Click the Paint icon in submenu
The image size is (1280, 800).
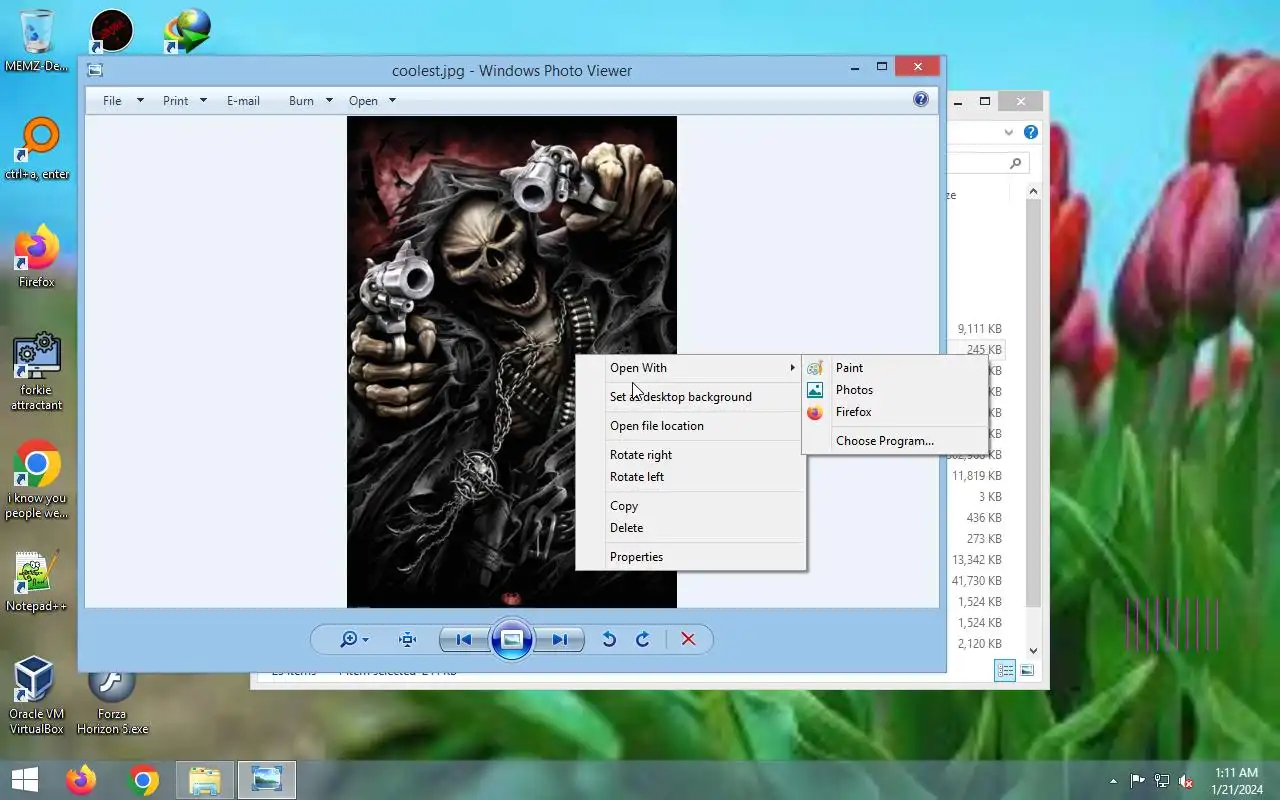pyautogui.click(x=815, y=368)
